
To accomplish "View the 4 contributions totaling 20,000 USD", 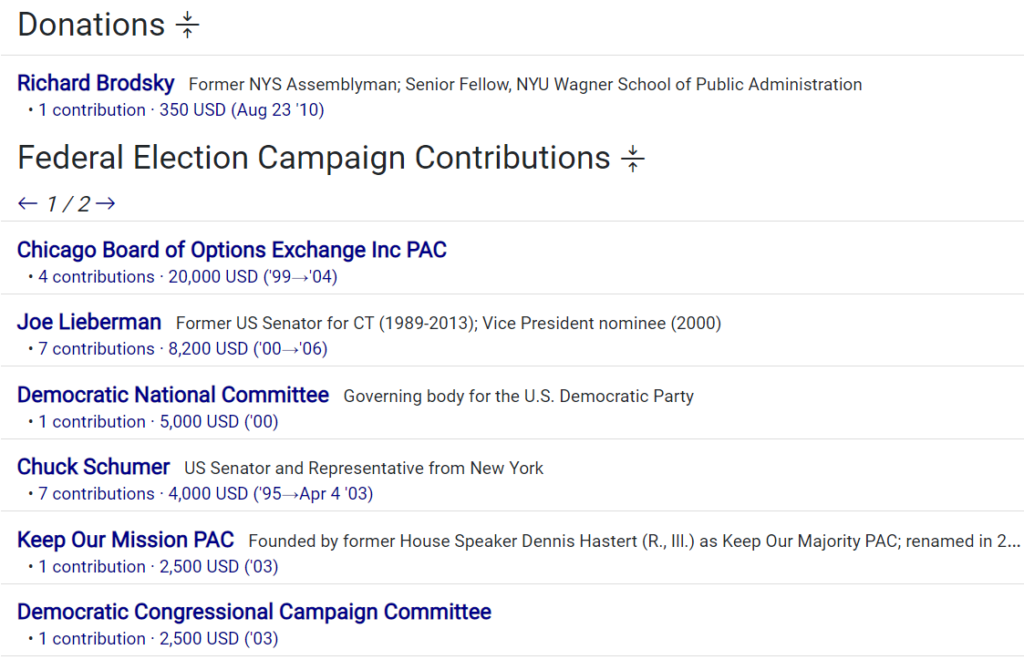I will 188,277.
